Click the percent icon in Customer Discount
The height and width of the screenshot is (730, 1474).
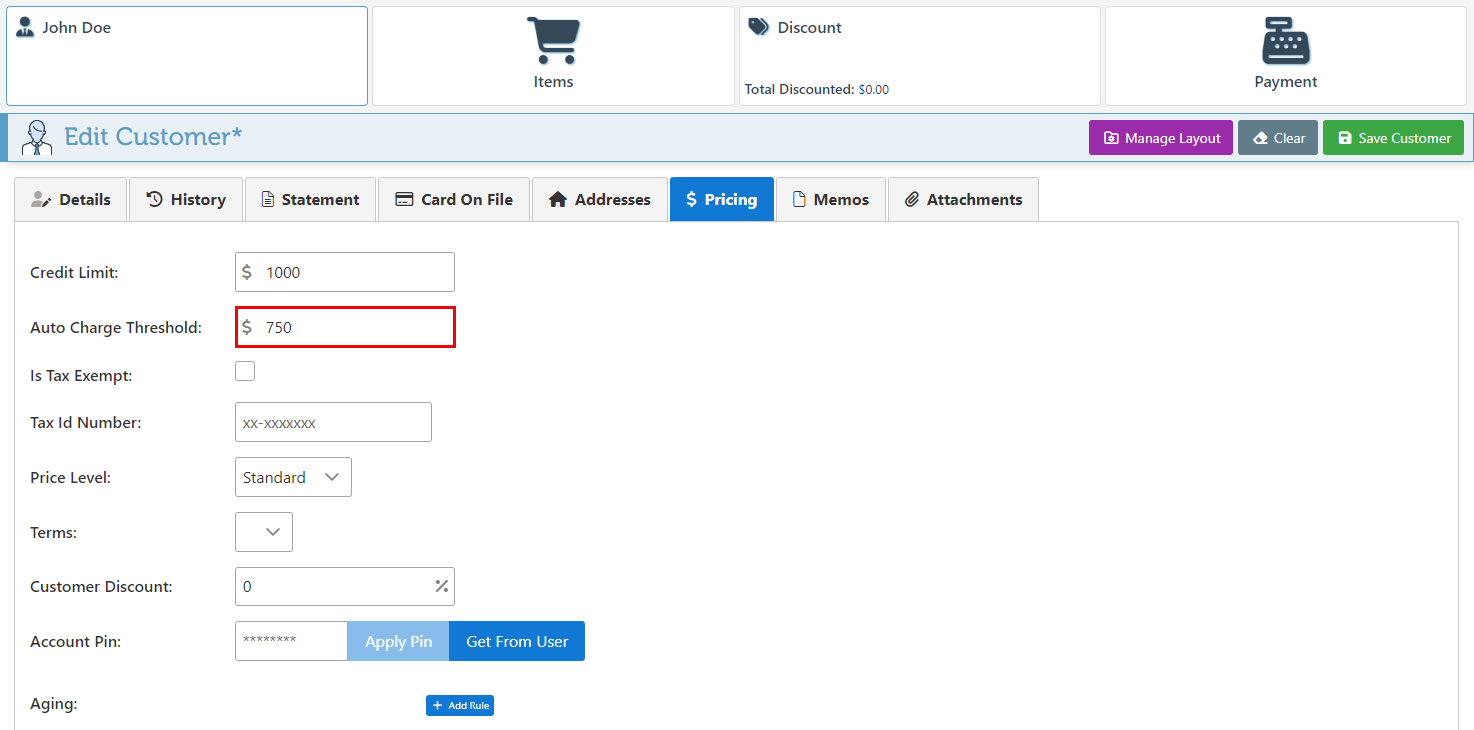(x=441, y=586)
